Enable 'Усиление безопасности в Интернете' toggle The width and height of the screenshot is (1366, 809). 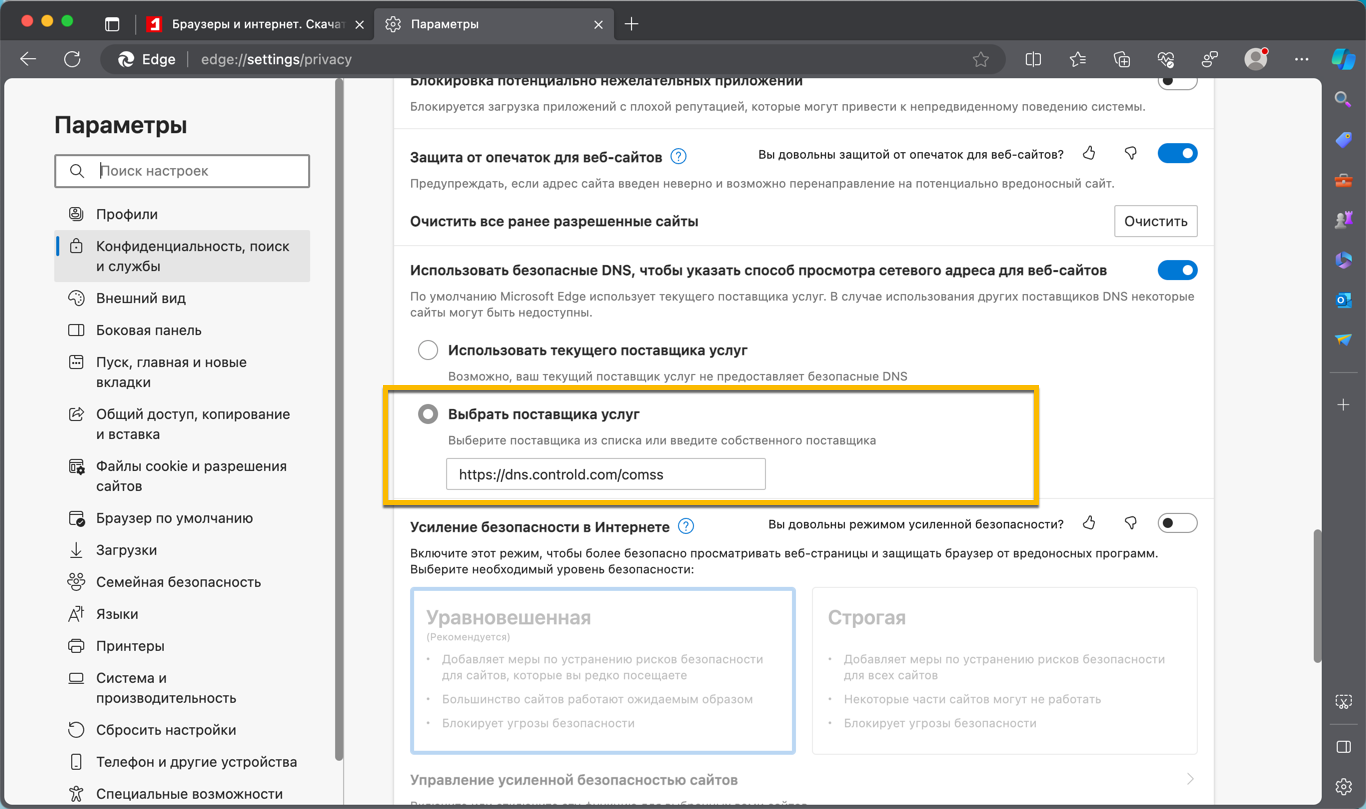(1177, 523)
